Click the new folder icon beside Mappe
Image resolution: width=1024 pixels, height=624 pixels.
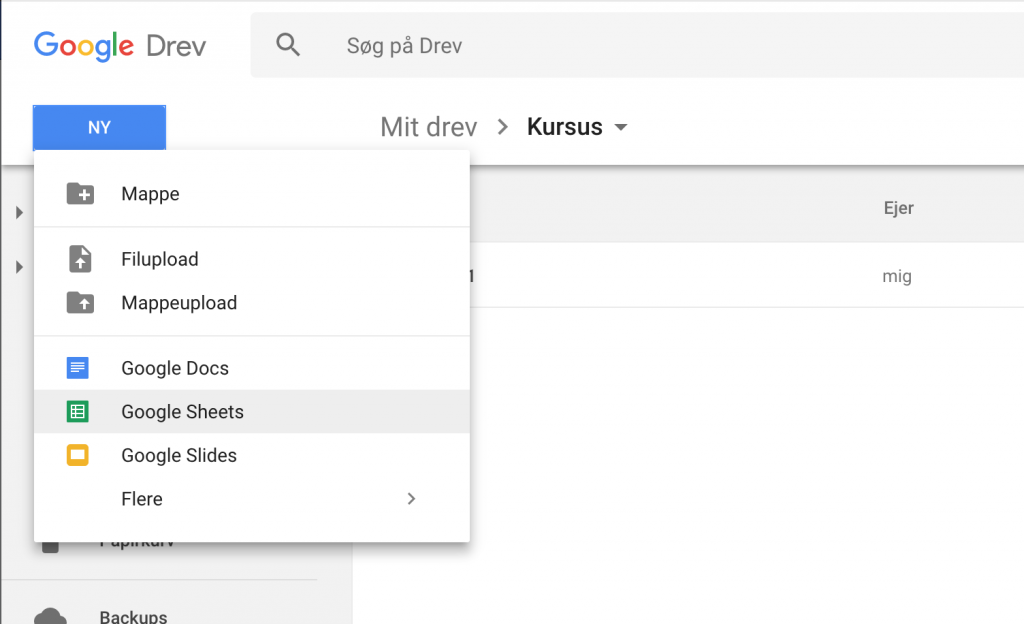[x=80, y=194]
